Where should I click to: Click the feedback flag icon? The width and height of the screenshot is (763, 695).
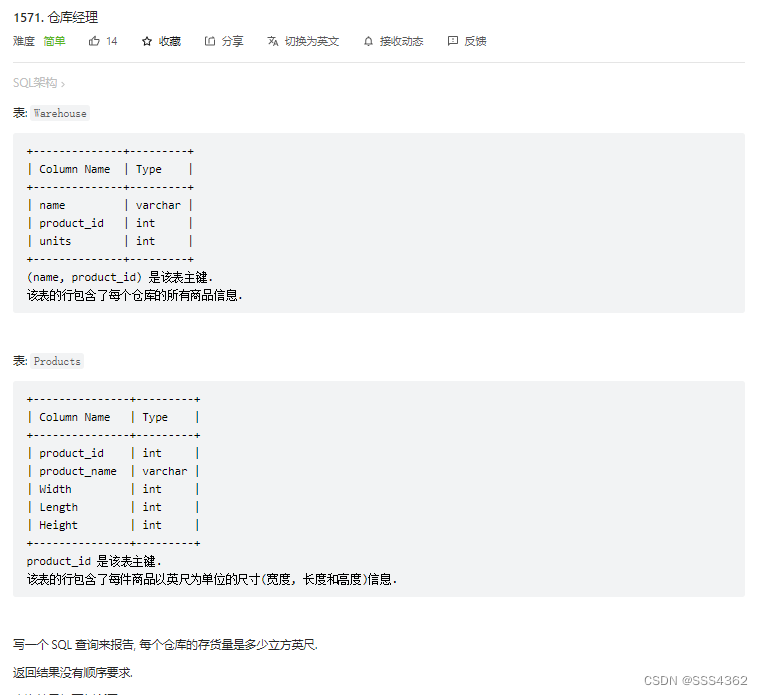tap(453, 41)
